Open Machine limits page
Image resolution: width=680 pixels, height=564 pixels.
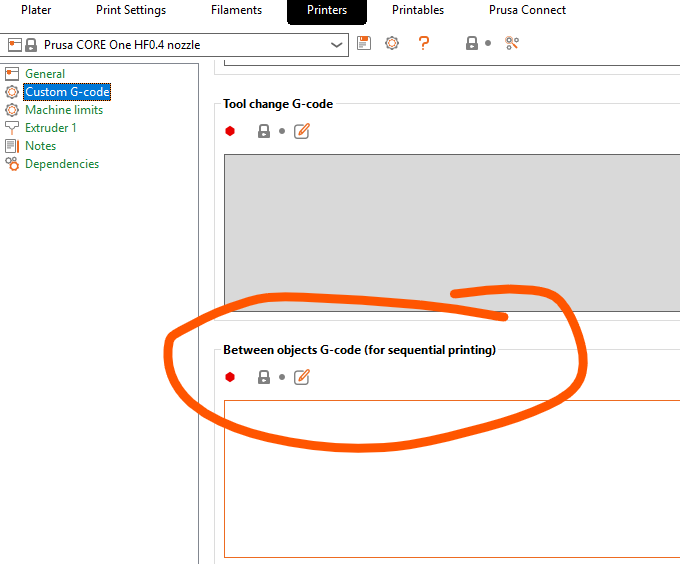click(x=64, y=110)
